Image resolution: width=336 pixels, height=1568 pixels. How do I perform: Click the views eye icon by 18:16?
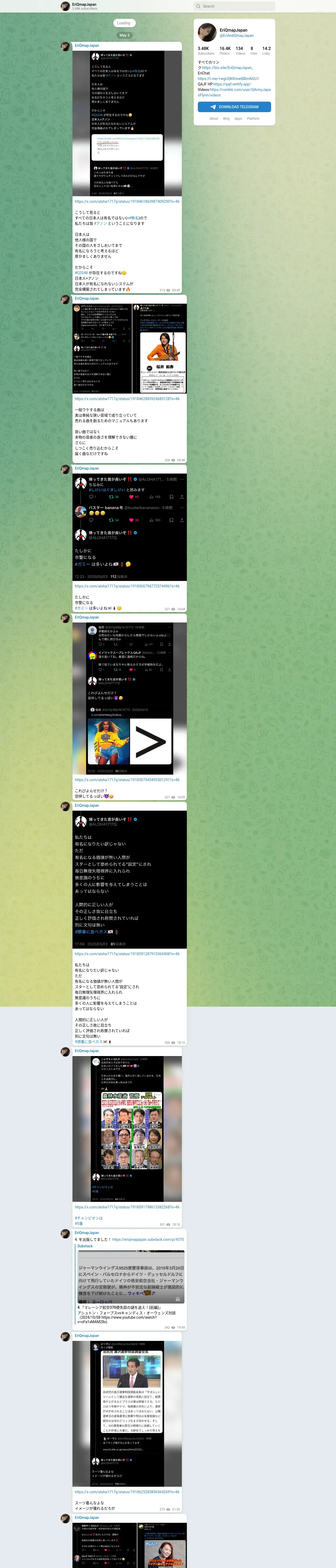174,1042
